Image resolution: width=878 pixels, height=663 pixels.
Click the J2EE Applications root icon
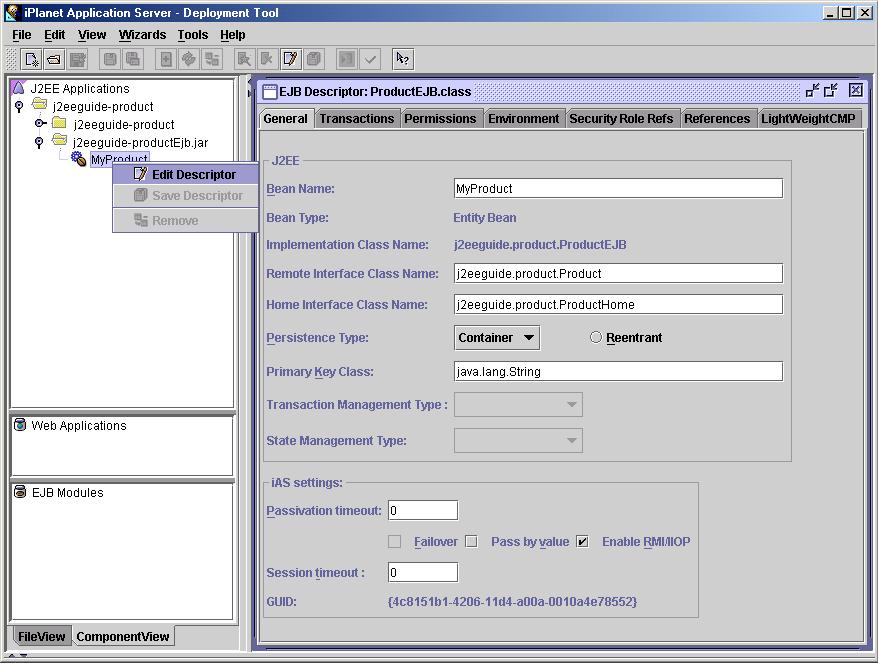tap(18, 88)
